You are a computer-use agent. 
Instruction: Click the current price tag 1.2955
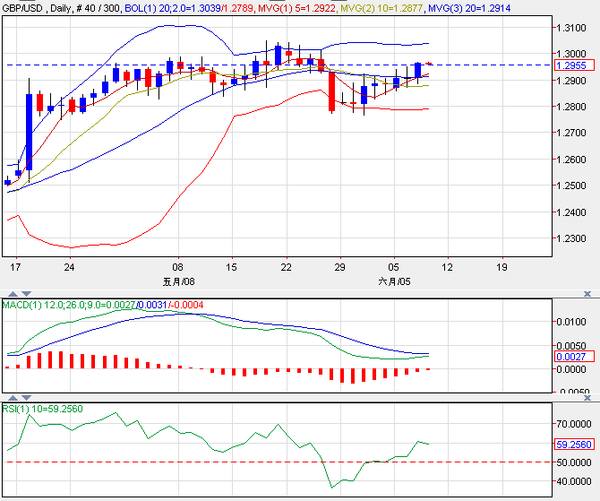pyautogui.click(x=573, y=65)
